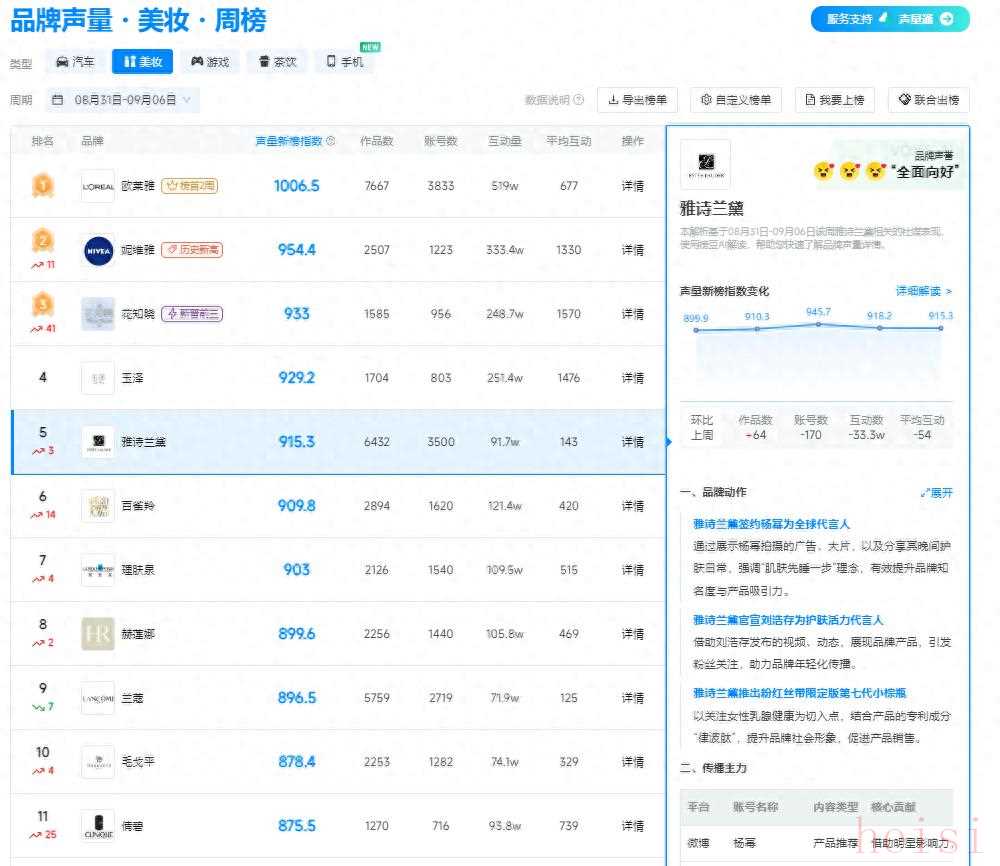Open 详情 for 理肤泉 row

[x=632, y=570]
